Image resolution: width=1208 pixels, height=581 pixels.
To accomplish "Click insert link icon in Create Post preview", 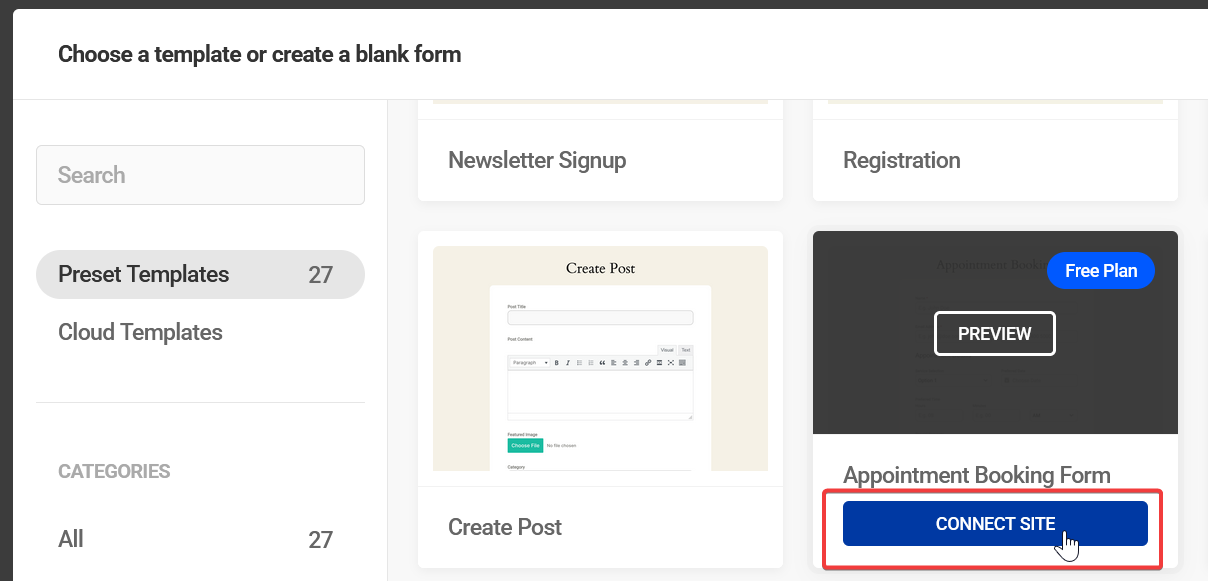I will coord(648,362).
